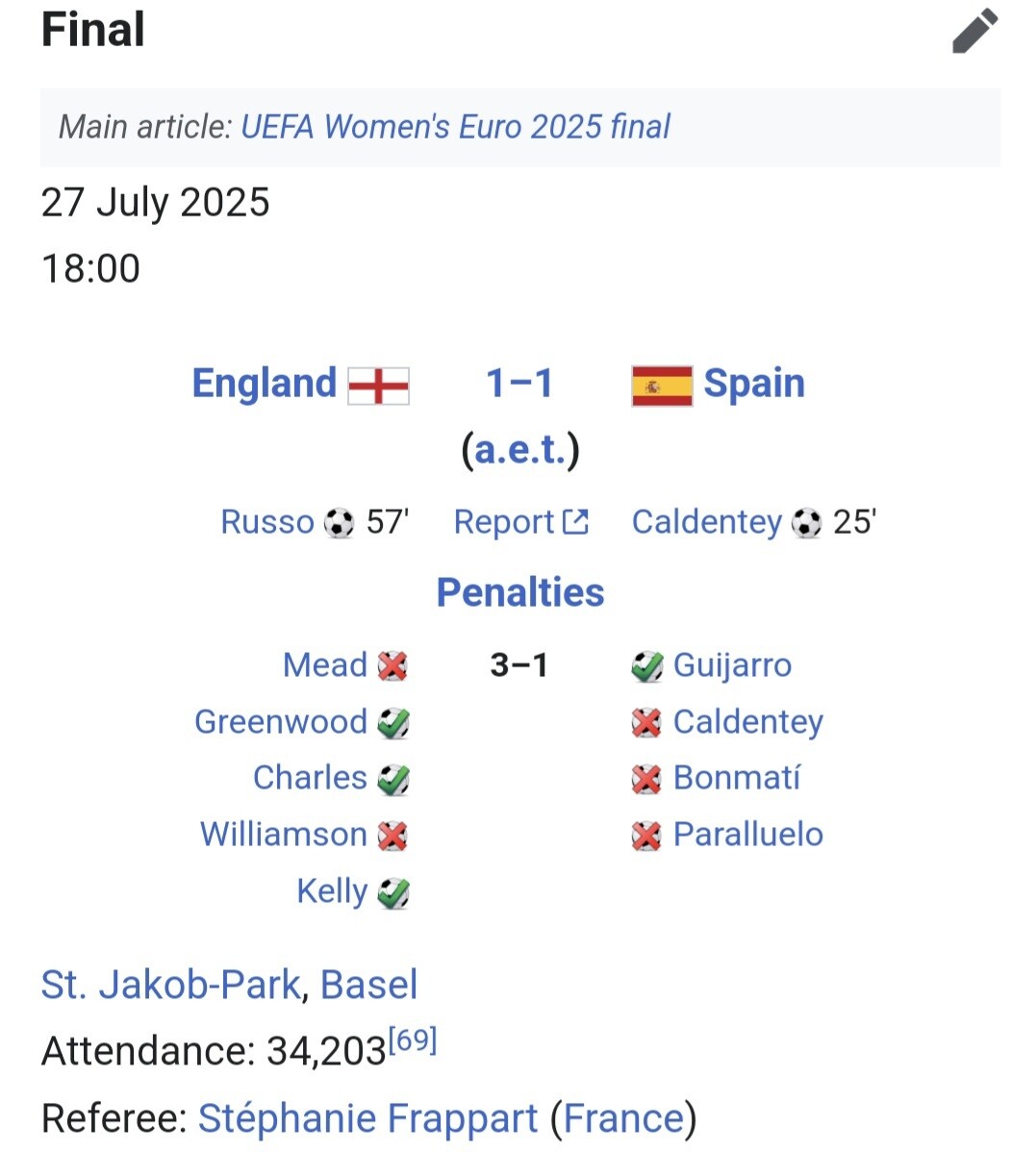The width and height of the screenshot is (1036, 1152).
Task: Click the goal ball icon beside Caldentey 25'
Action: (806, 523)
